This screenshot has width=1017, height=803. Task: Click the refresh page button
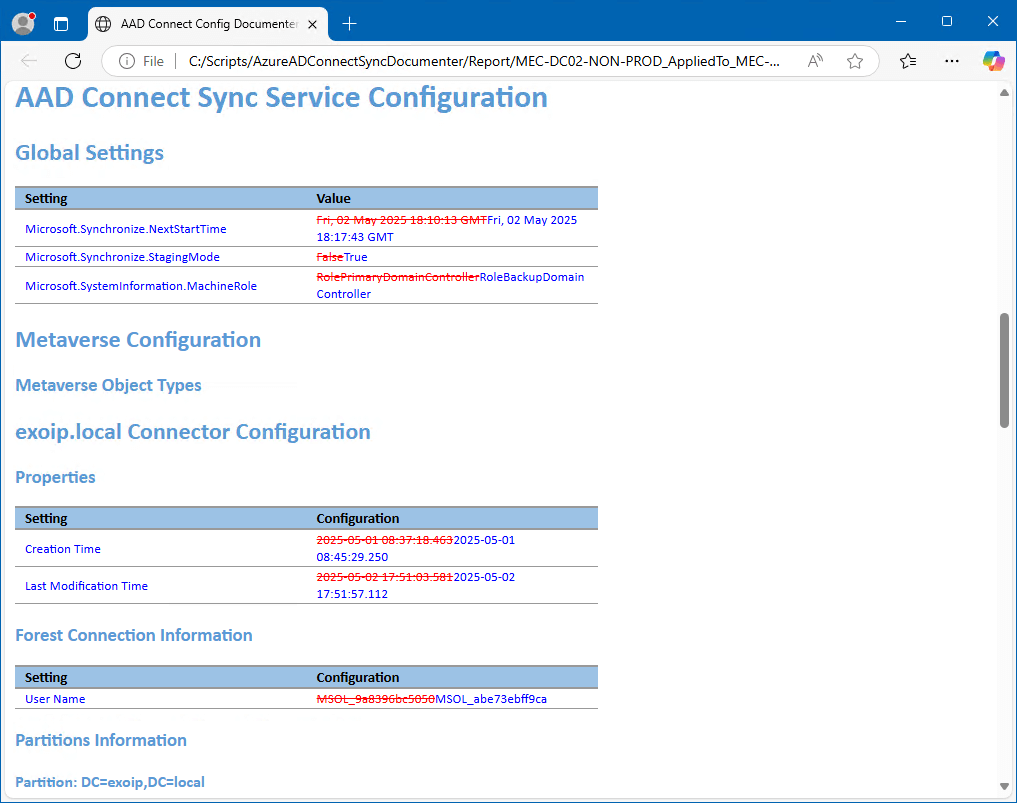pyautogui.click(x=73, y=61)
